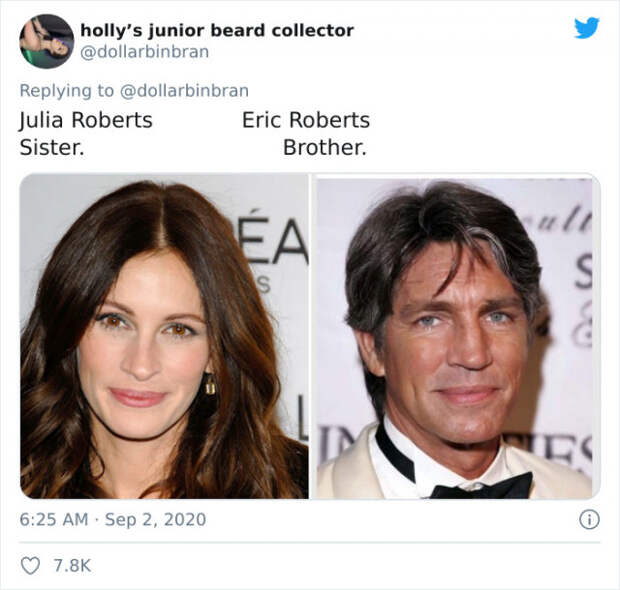This screenshot has height=590, width=620.
Task: Click the Replying to label text
Action: pos(66,91)
